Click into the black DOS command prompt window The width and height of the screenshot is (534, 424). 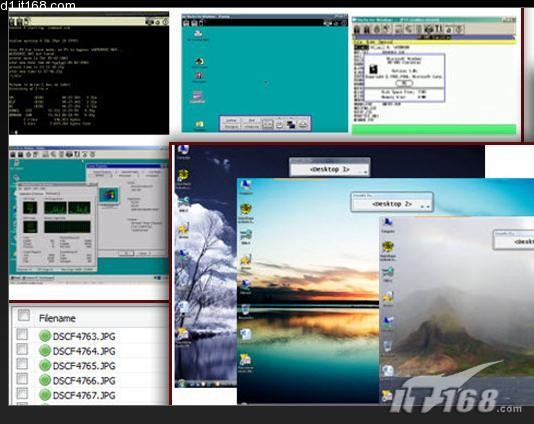pyautogui.click(x=89, y=80)
